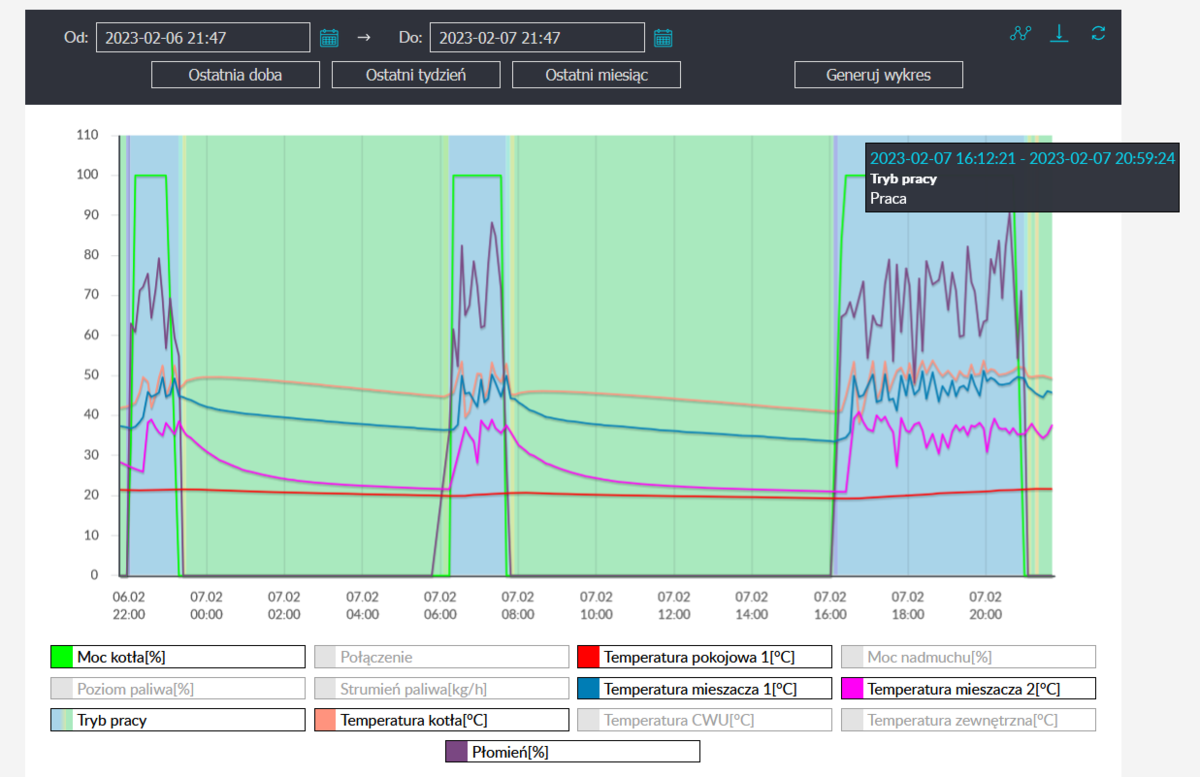
Task: Select the 'Ostatni tydzień' range
Action: [416, 75]
